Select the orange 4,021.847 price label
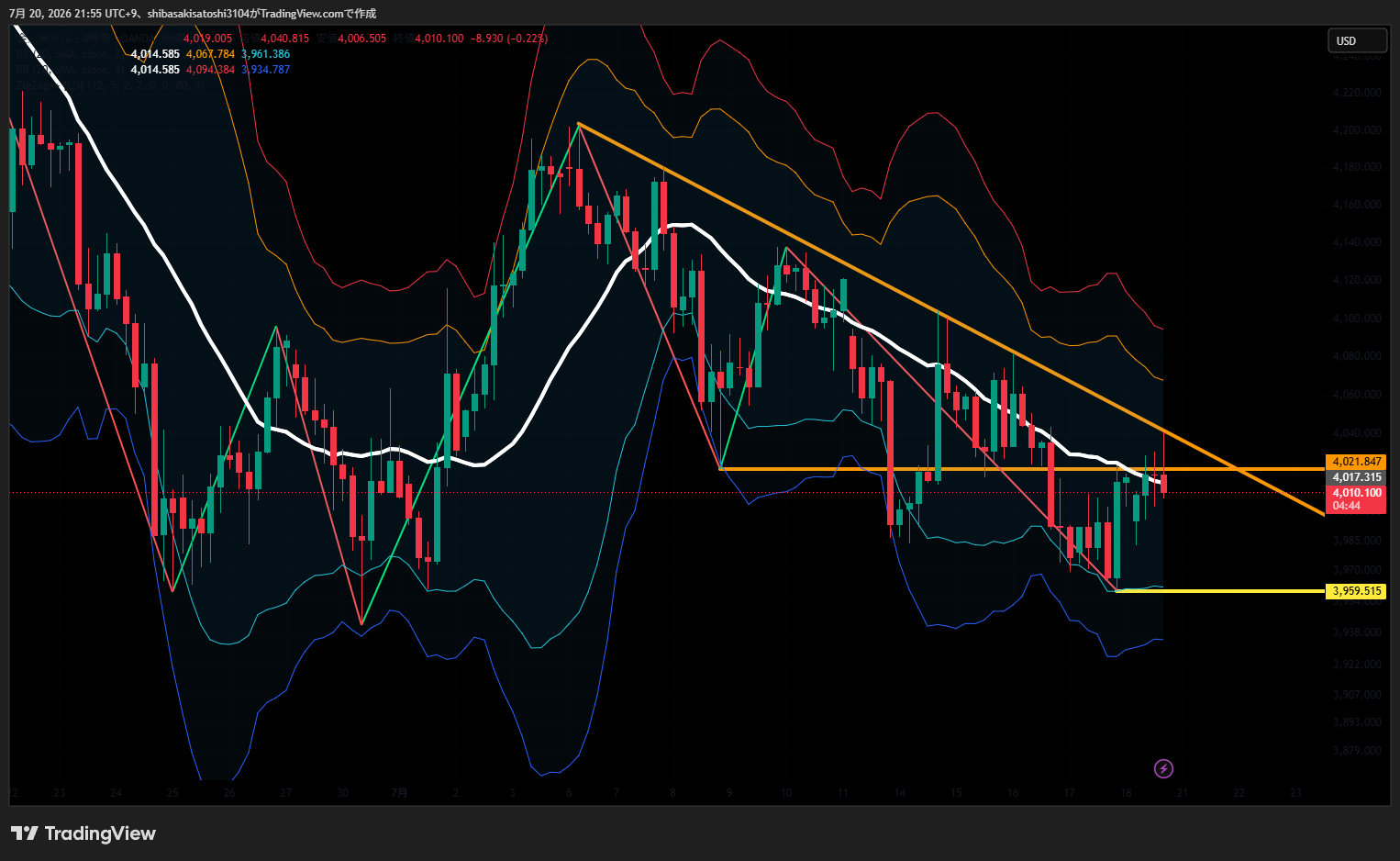The width and height of the screenshot is (1400, 861). 1356,462
